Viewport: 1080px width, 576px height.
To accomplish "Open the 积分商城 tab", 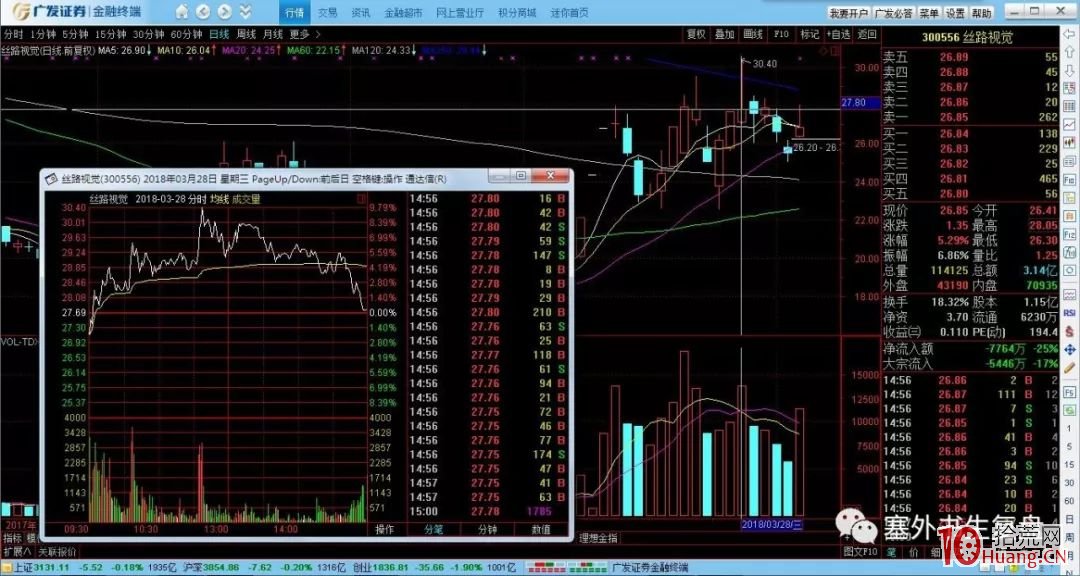I will pos(517,12).
